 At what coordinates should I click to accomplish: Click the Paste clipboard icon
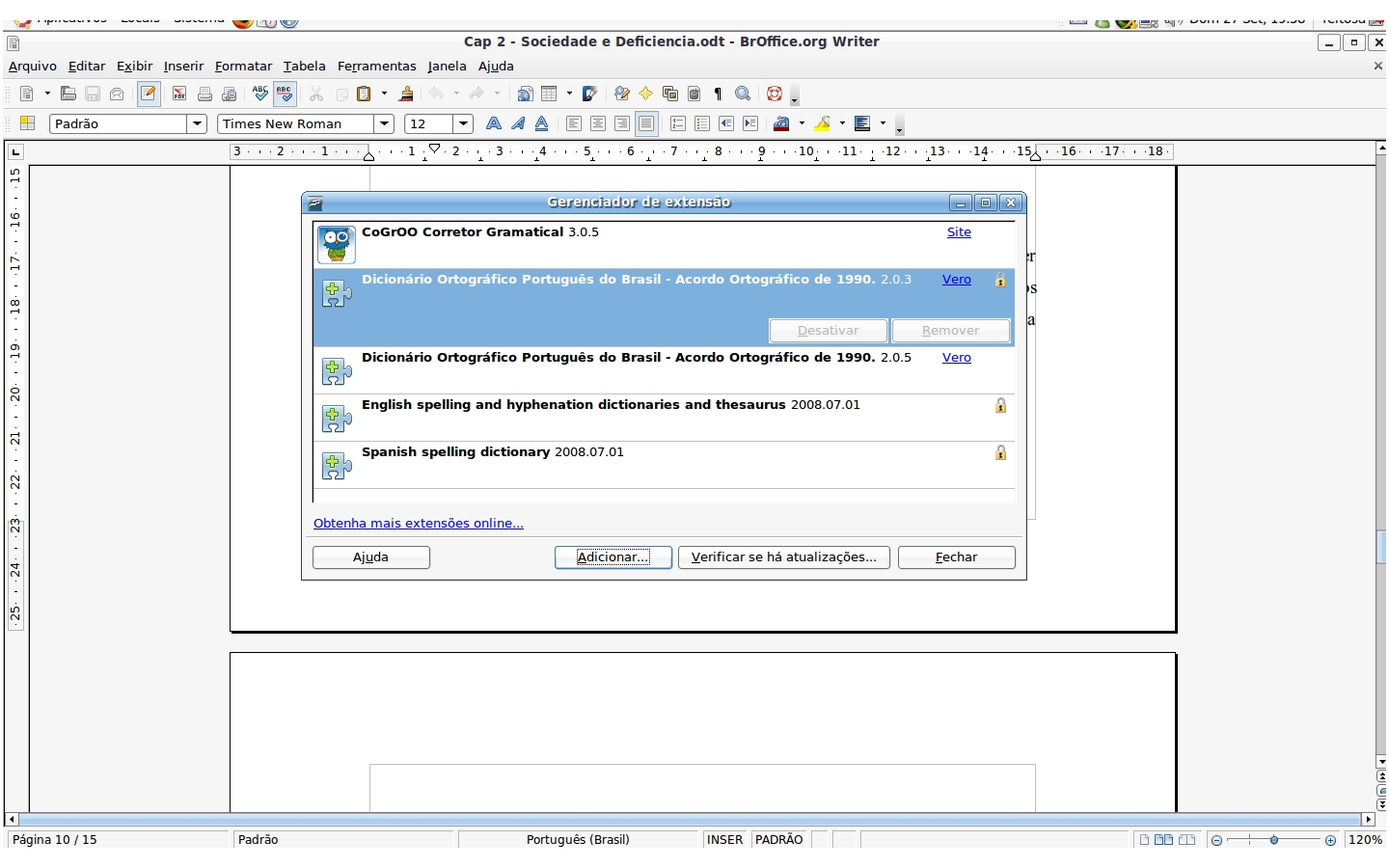pyautogui.click(x=364, y=94)
